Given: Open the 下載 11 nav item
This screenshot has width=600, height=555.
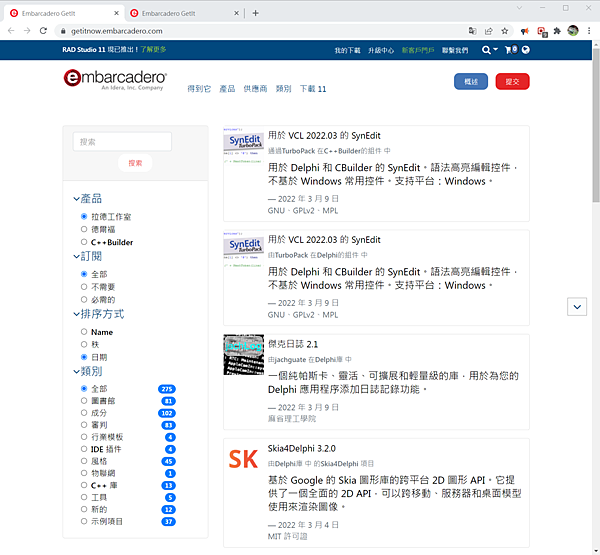Looking at the screenshot, I should tap(313, 89).
